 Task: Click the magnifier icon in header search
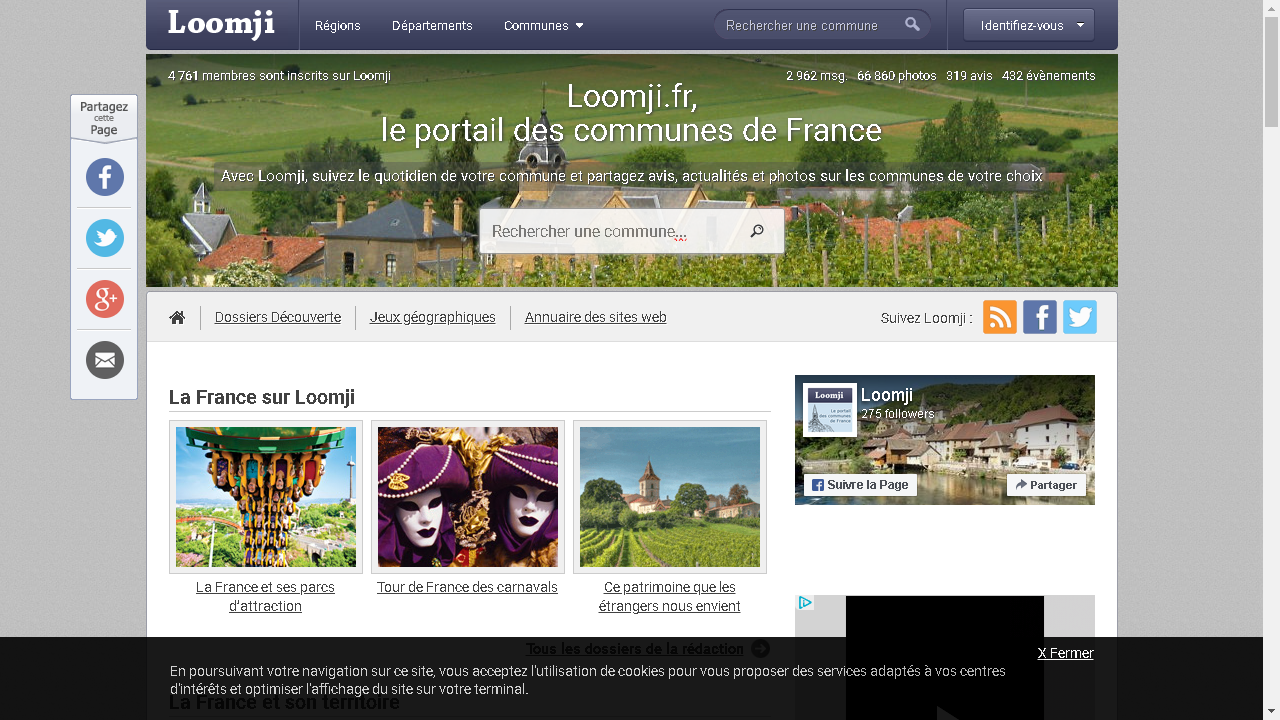(x=913, y=25)
